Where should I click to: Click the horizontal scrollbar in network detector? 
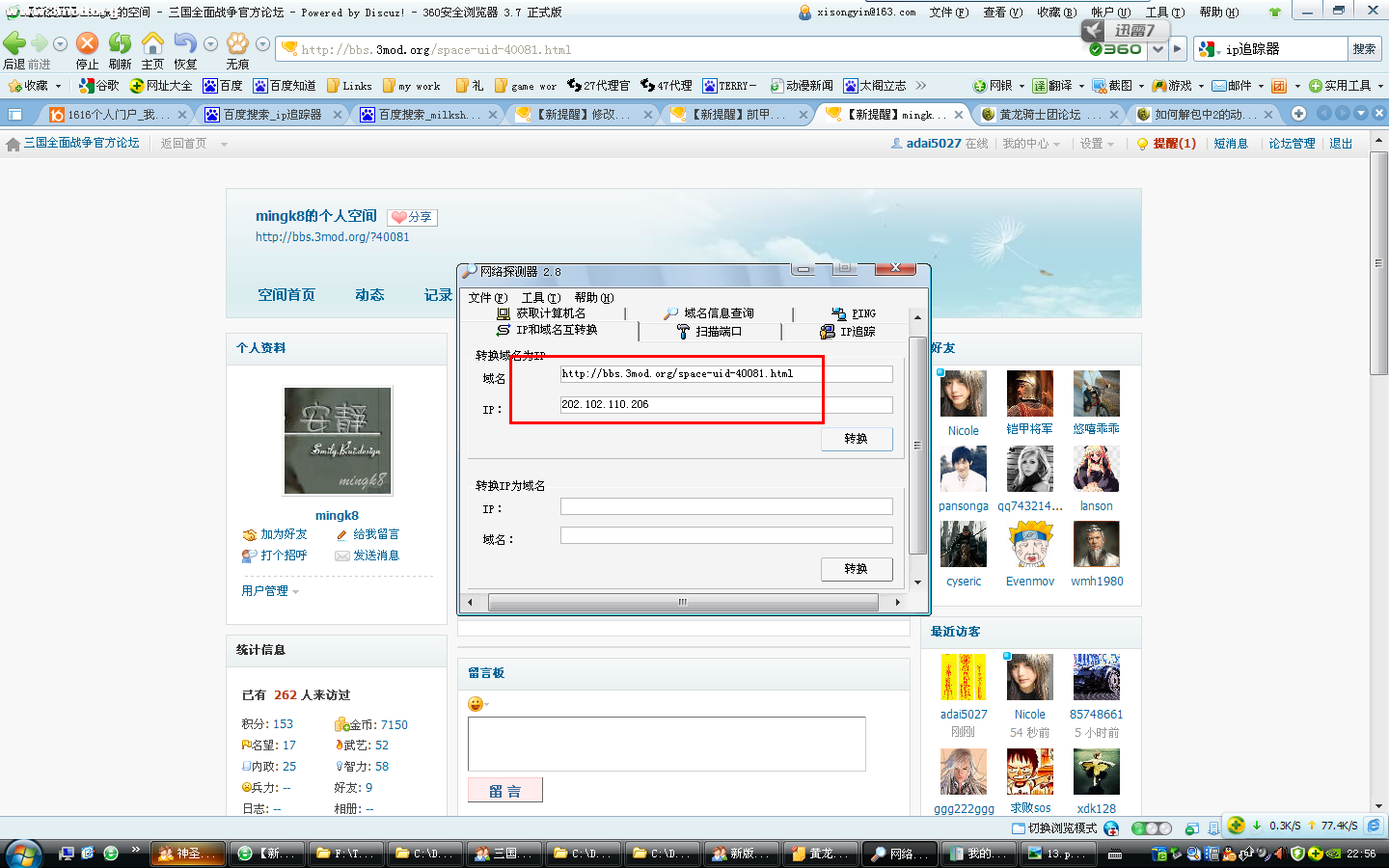682,602
